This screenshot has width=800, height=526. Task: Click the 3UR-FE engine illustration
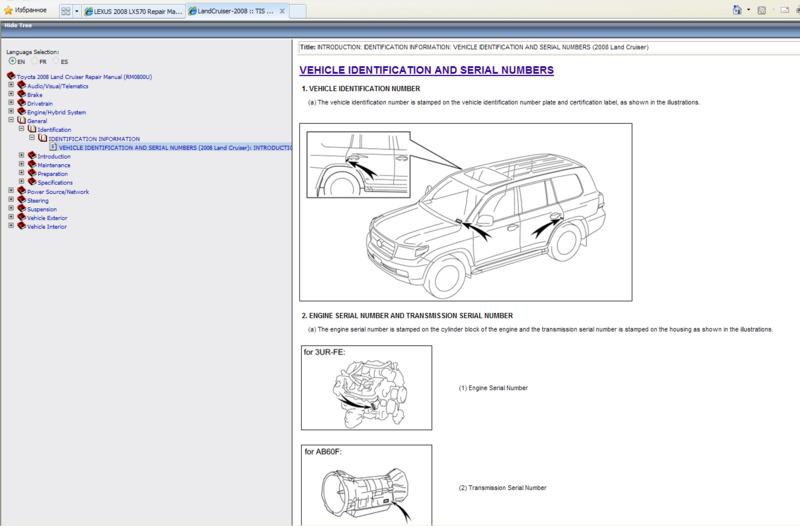click(x=366, y=388)
